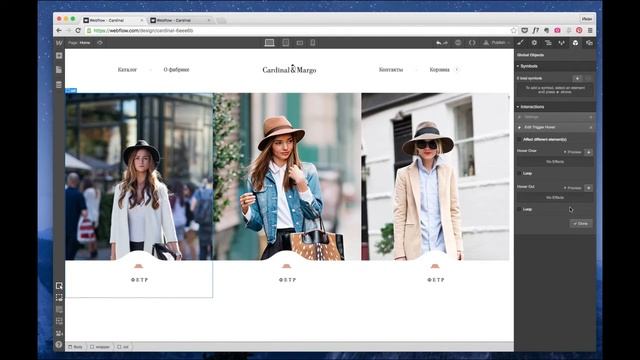The height and width of the screenshot is (360, 640).
Task: Open the CMS Collections panel icon
Action: click(59, 84)
